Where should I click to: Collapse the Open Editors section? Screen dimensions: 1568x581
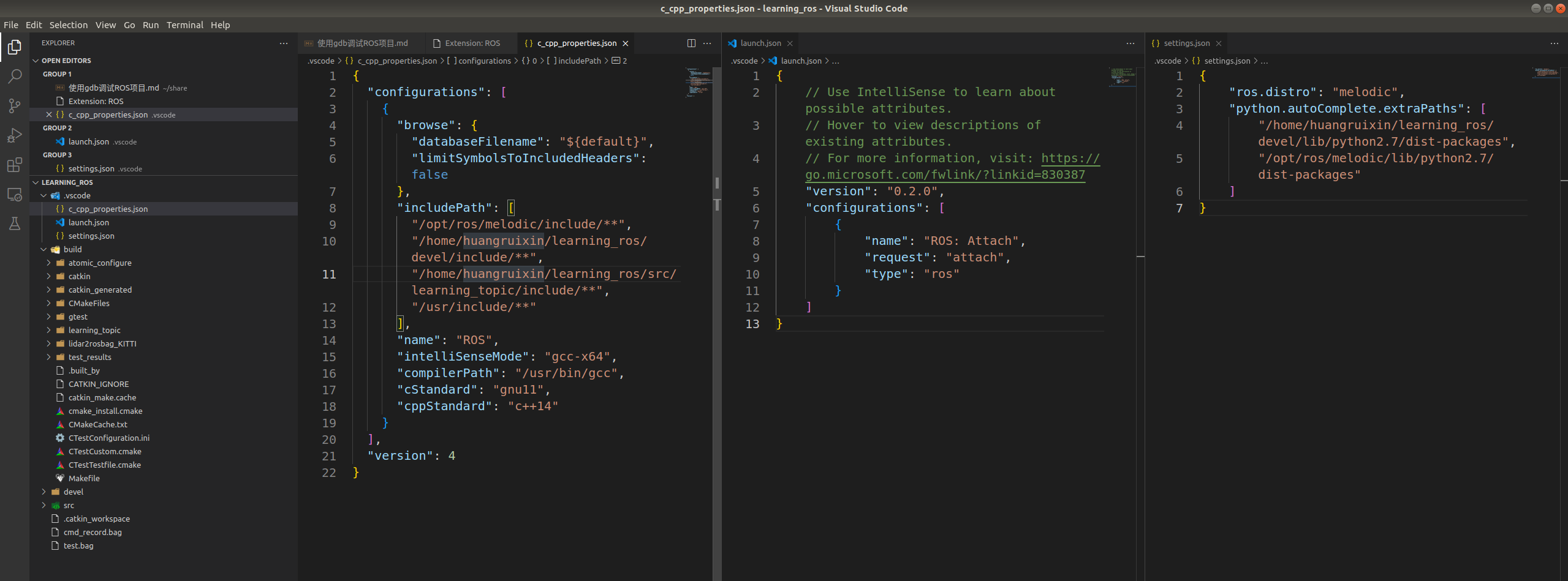36,61
